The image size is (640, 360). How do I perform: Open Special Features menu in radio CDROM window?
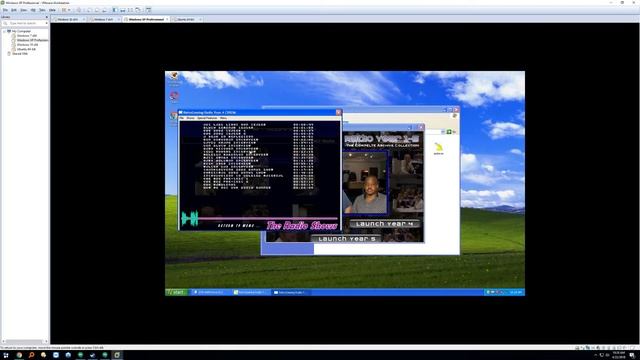[207, 118]
